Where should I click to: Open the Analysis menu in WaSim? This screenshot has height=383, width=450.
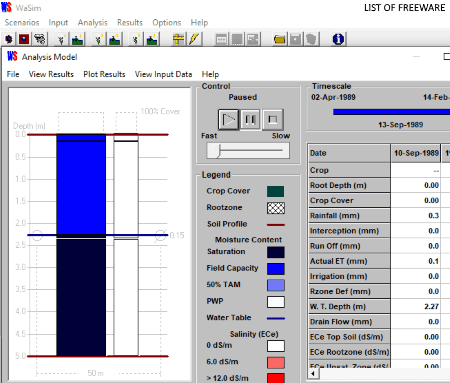coord(93,22)
